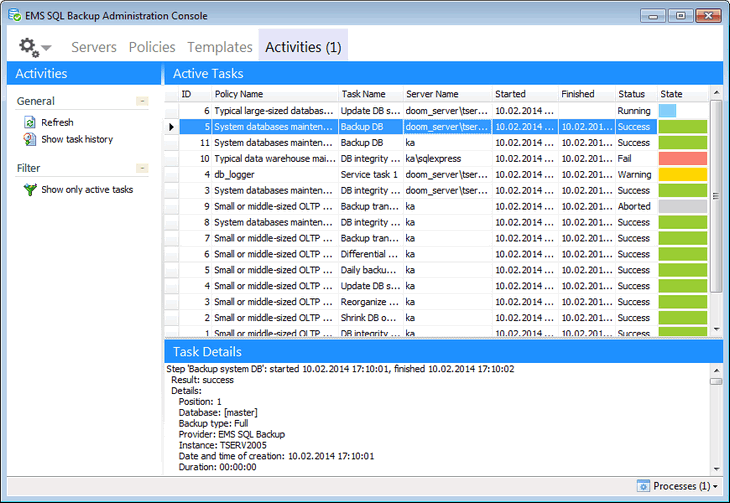The width and height of the screenshot is (730, 503).
Task: Collapse the Filter section
Action: coord(142,168)
